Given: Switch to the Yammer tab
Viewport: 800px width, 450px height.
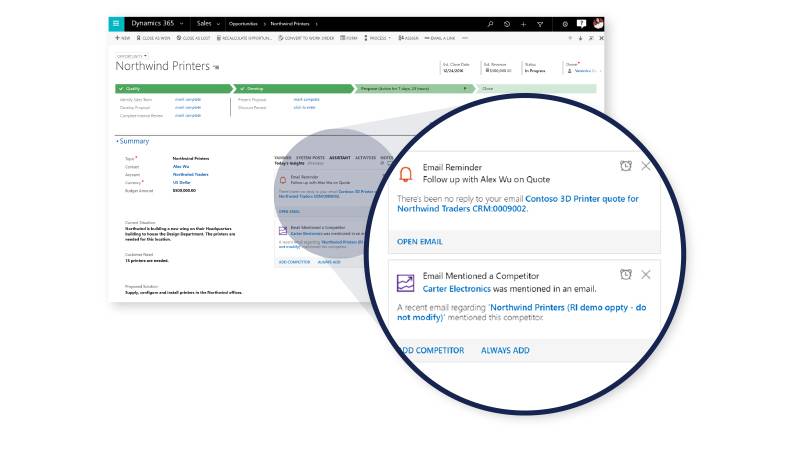Looking at the screenshot, I should coord(283,158).
